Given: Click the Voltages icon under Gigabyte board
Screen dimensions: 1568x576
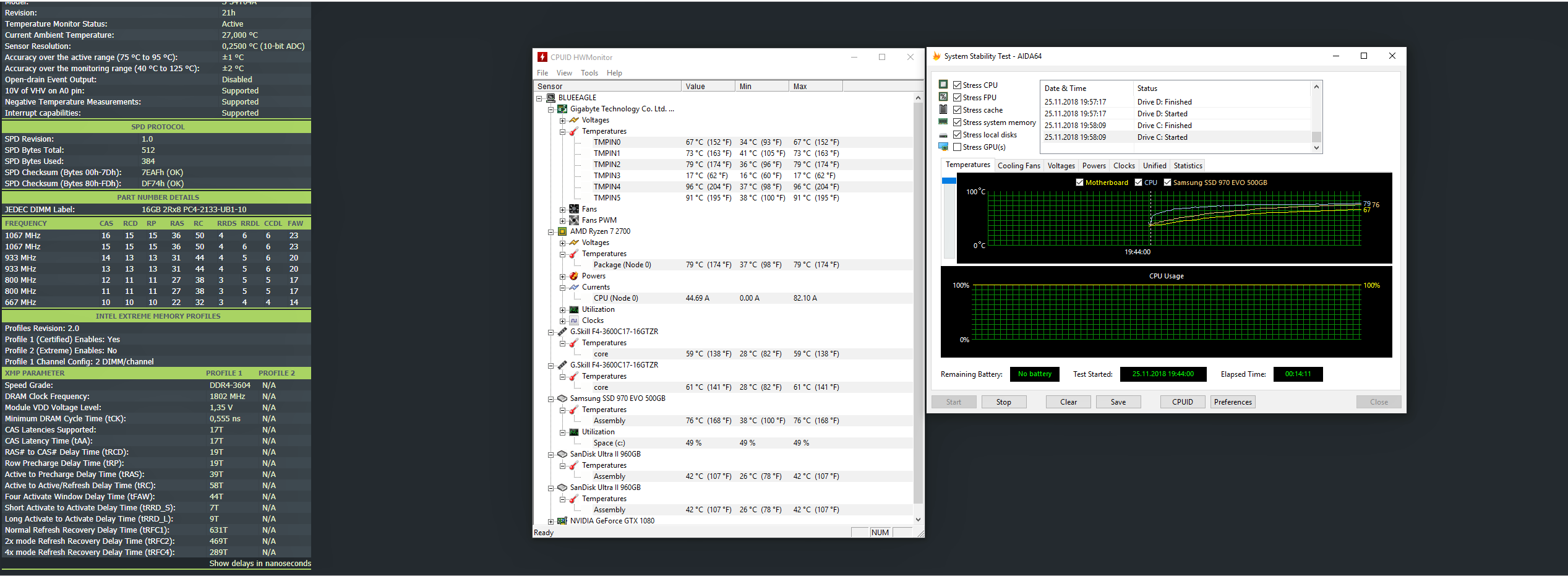Looking at the screenshot, I should point(574,120).
